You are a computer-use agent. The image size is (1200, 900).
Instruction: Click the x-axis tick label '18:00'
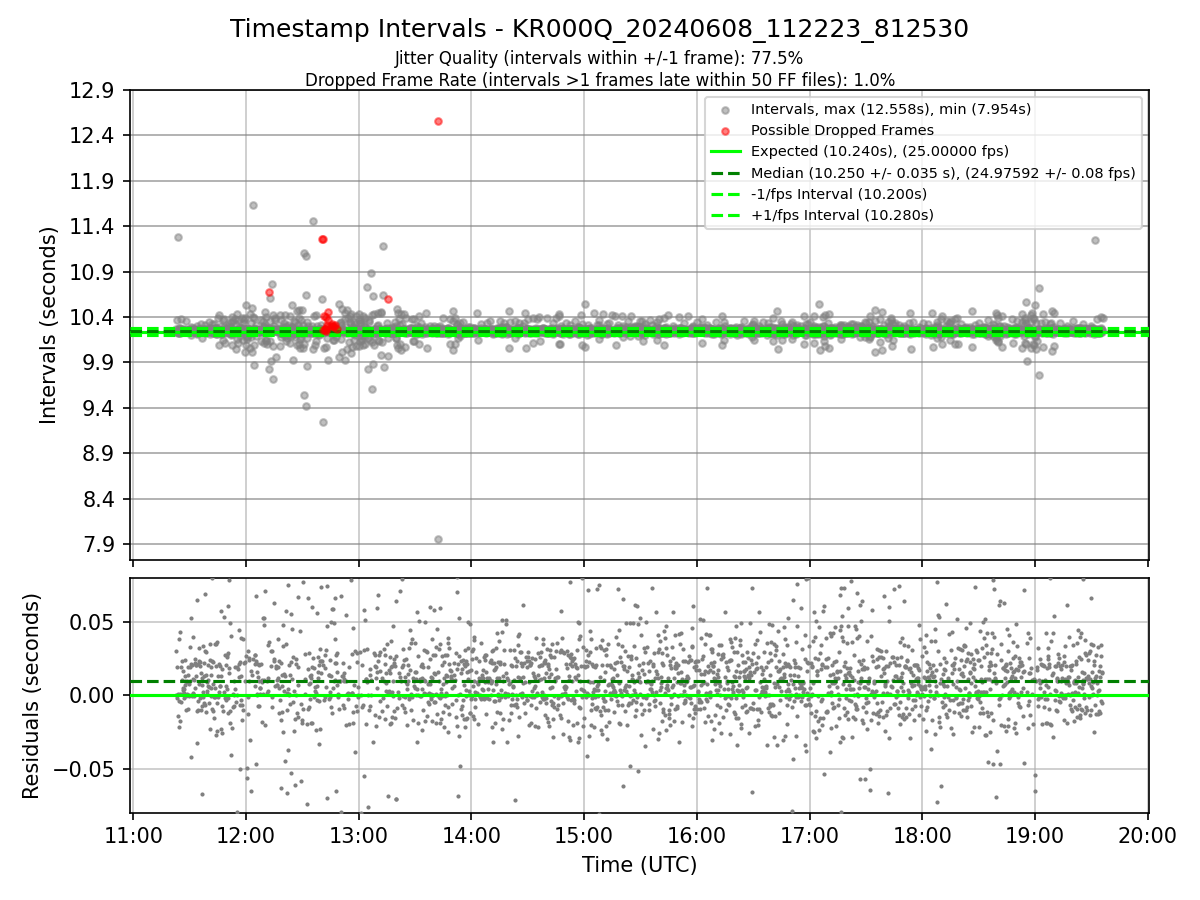click(x=922, y=837)
